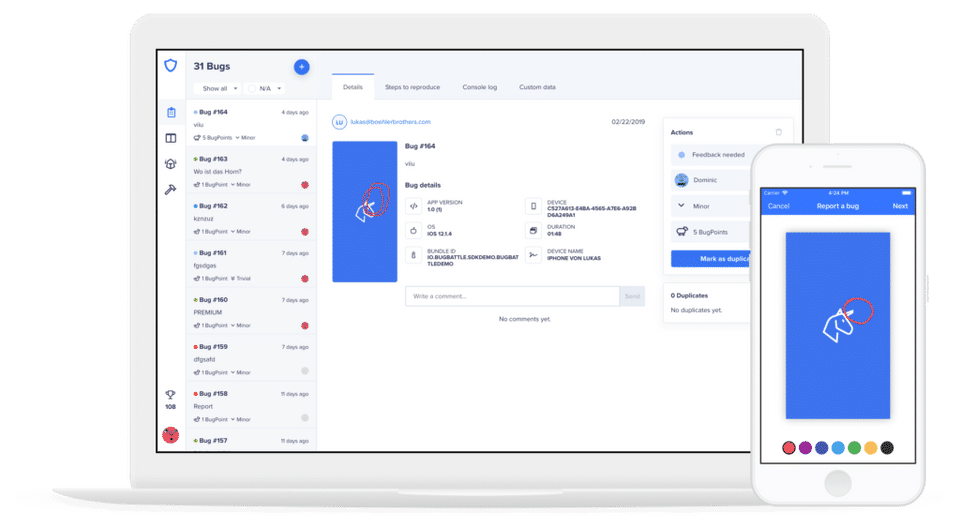
Task: Open the Feedback needed status dropdown
Action: [711, 155]
